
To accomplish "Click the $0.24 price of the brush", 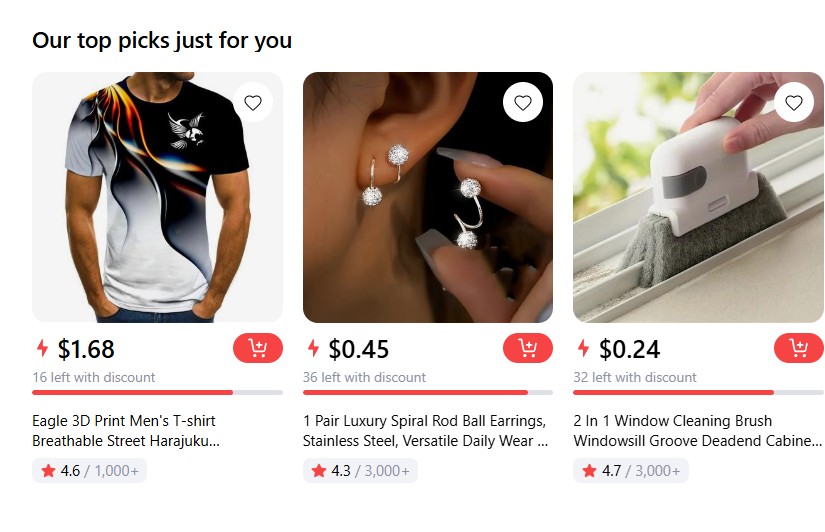I will (630, 349).
